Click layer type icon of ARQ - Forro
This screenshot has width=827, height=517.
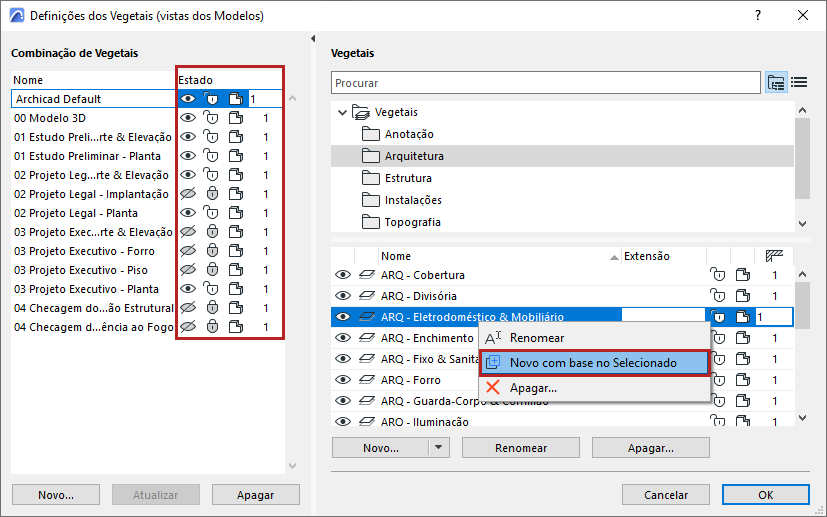366,380
